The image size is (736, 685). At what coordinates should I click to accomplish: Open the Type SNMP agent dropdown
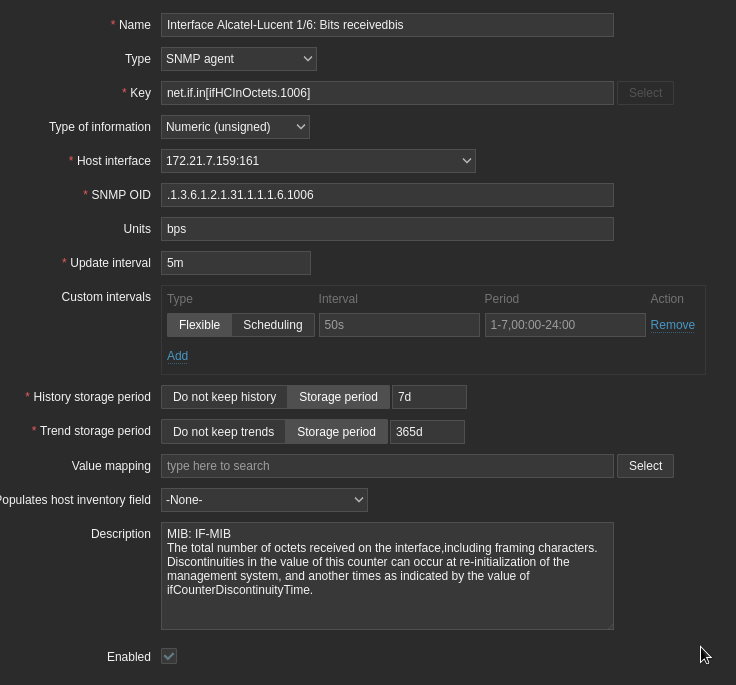[238, 59]
